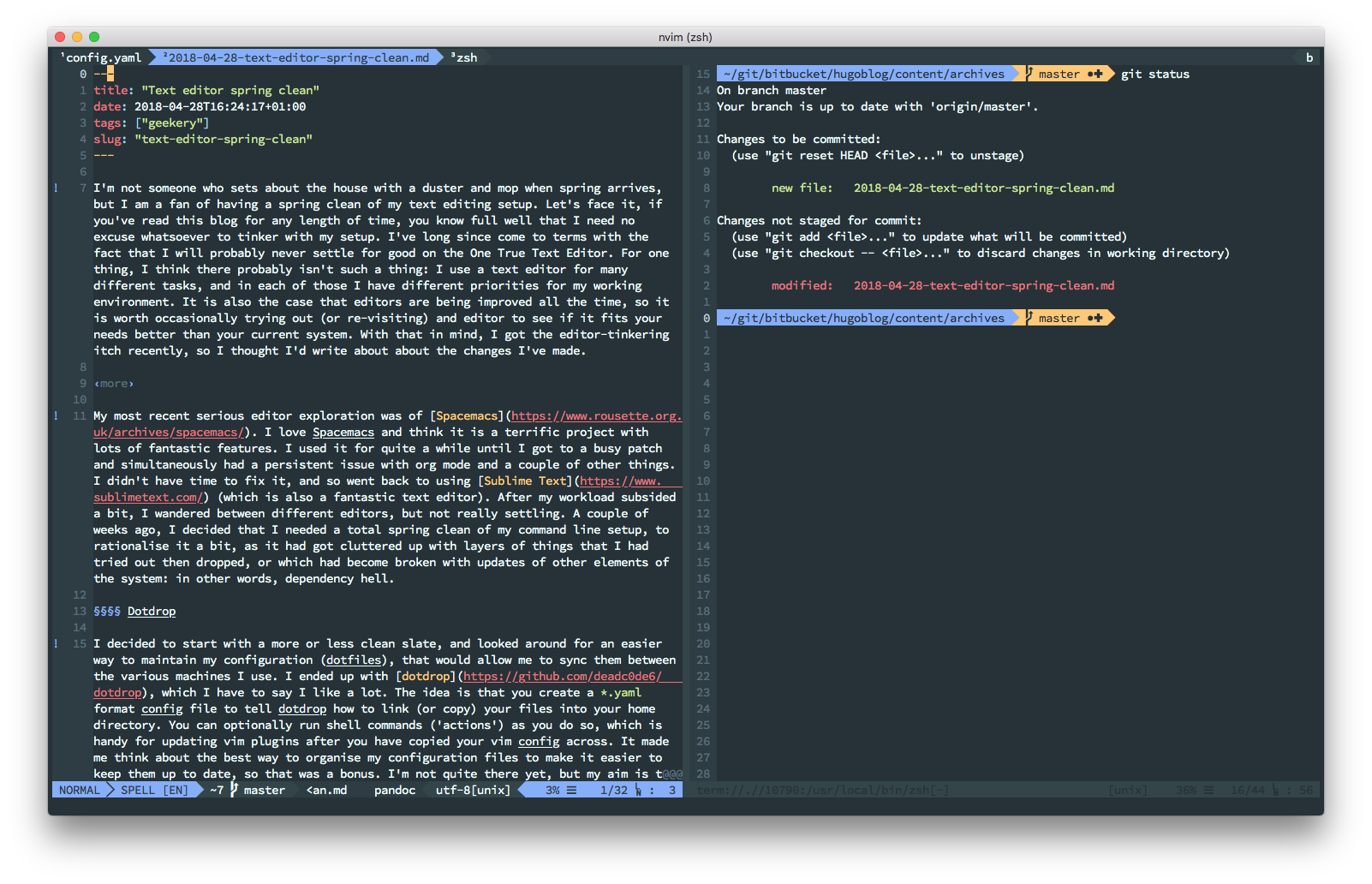The height and width of the screenshot is (884, 1372).
Task: Click the dirty-state plus icon in the top shell prompt
Action: point(1095,74)
